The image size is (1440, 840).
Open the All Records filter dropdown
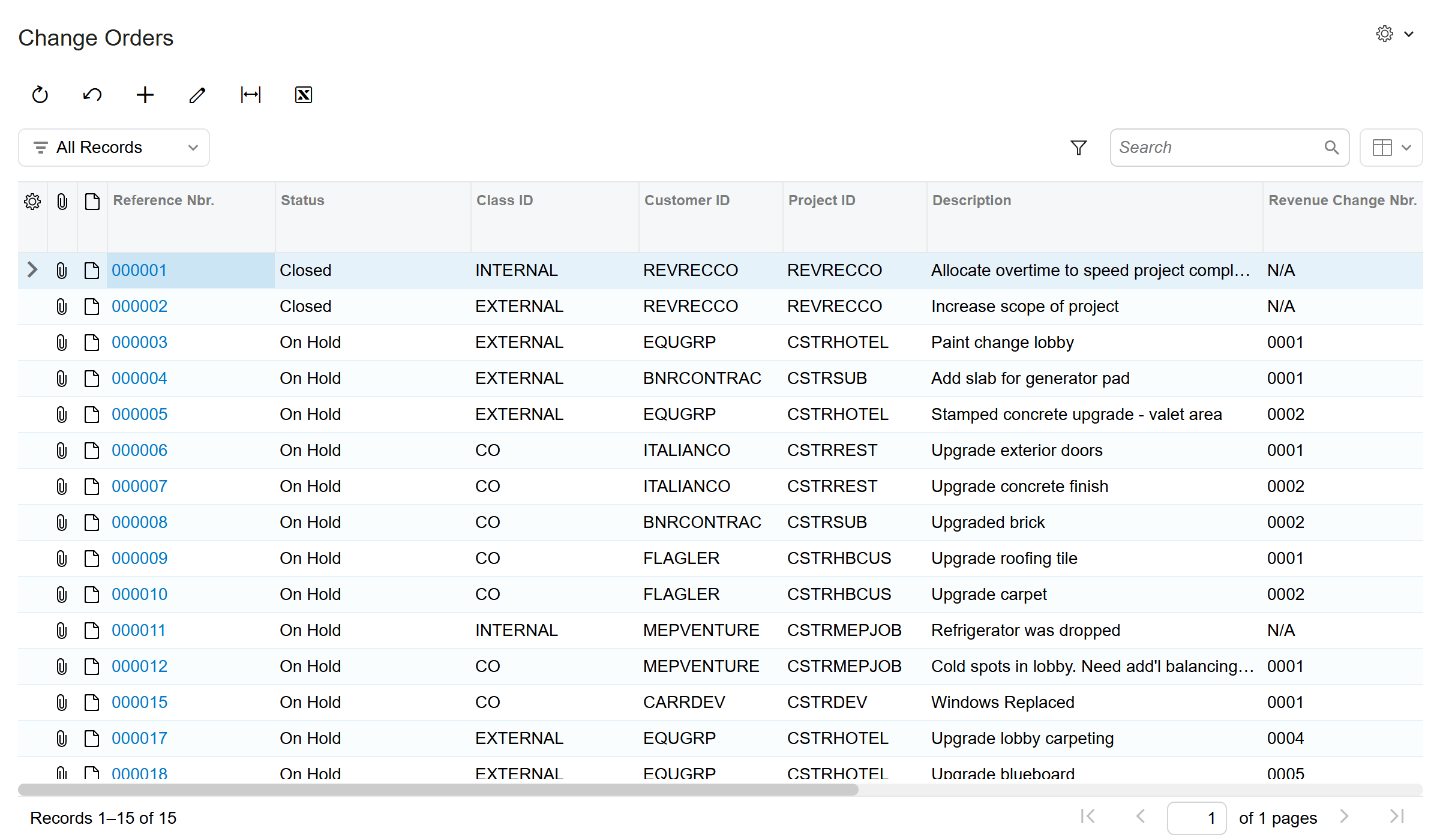click(114, 148)
